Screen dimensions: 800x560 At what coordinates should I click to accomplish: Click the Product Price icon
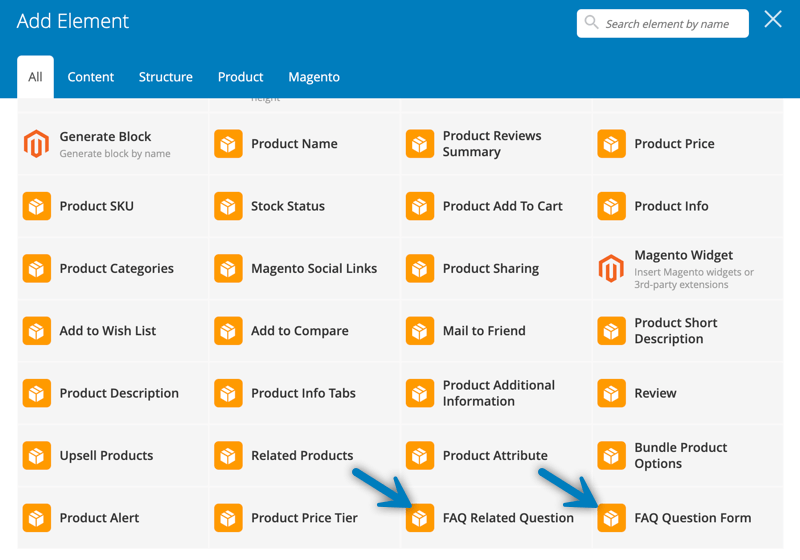coord(611,144)
